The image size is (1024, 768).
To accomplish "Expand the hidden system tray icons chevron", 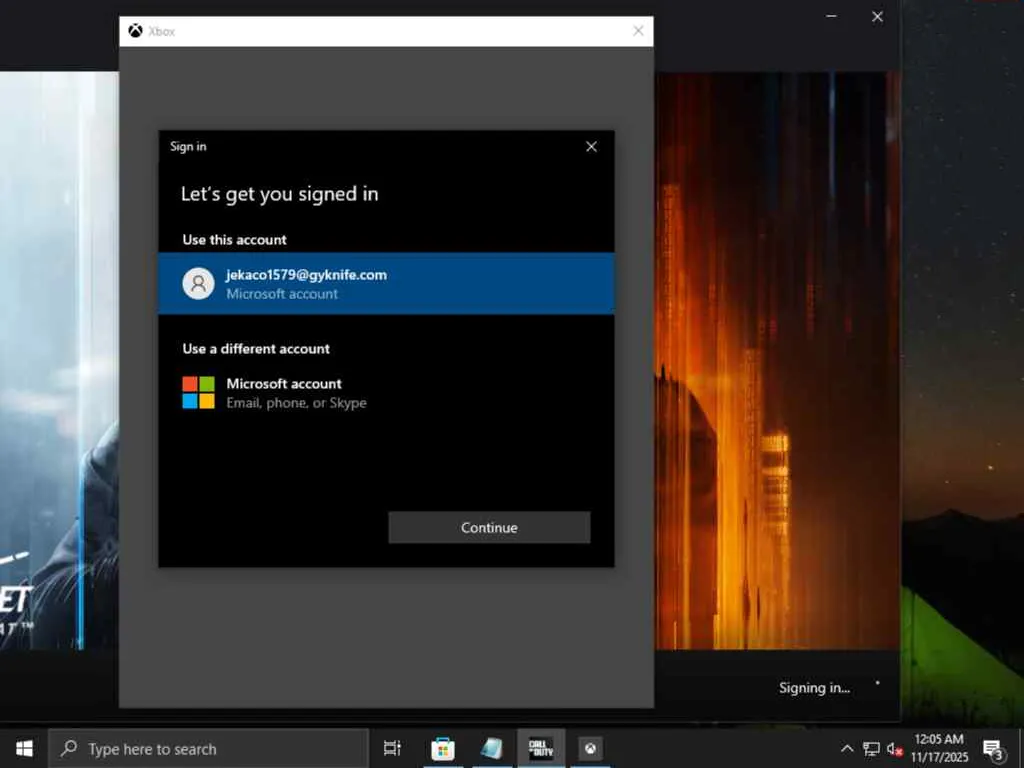I will [x=846, y=749].
